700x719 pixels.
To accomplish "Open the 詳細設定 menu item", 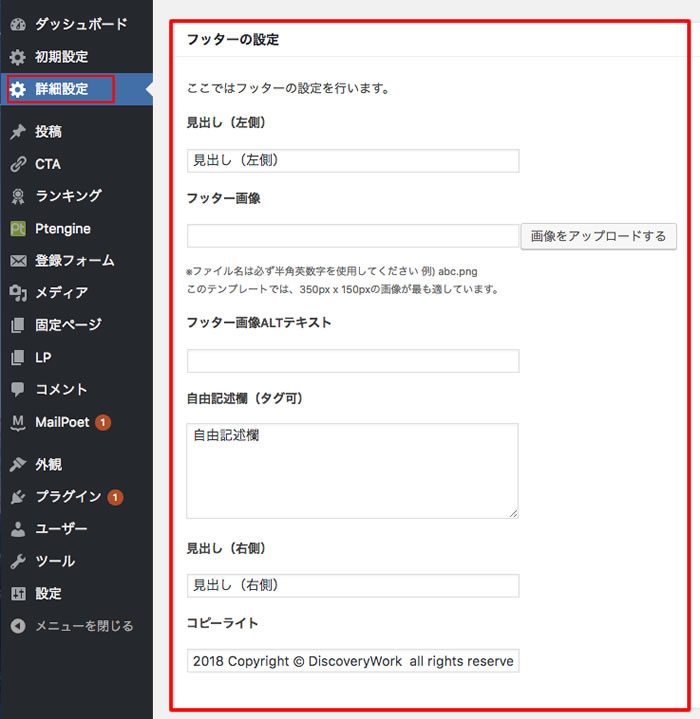I will pos(61,89).
